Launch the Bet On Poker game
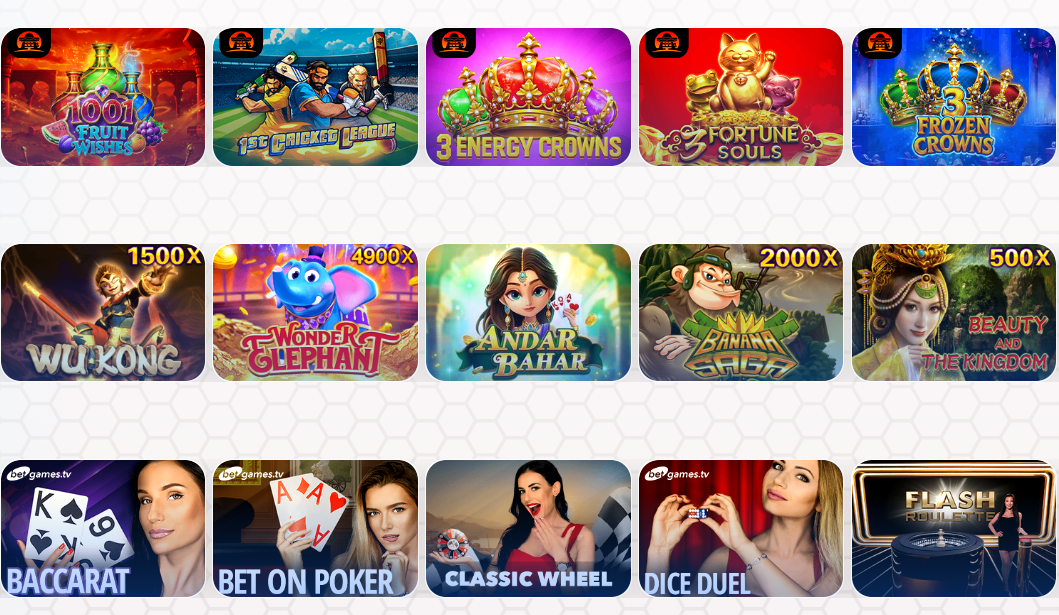Image resolution: width=1059 pixels, height=615 pixels. pos(315,529)
